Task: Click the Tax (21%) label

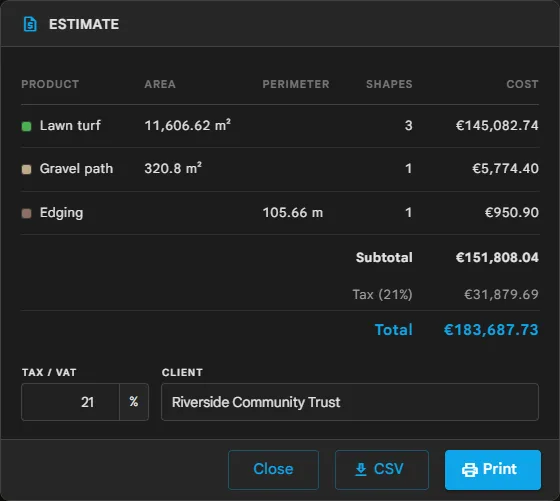Action: (382, 295)
